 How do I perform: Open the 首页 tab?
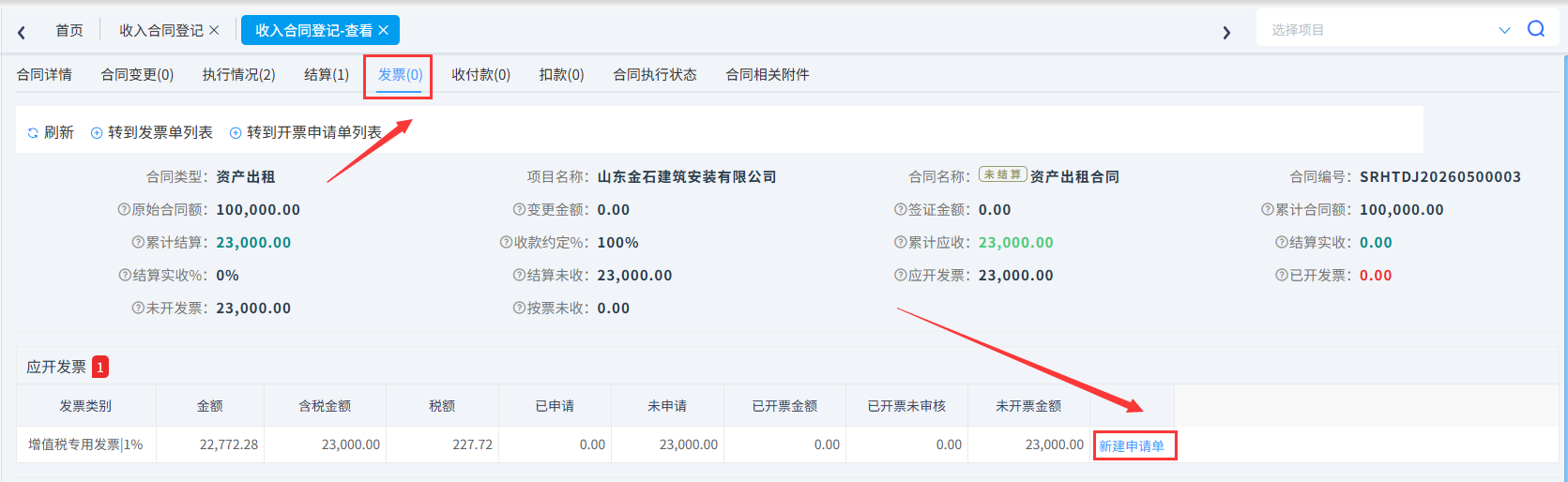coord(69,30)
